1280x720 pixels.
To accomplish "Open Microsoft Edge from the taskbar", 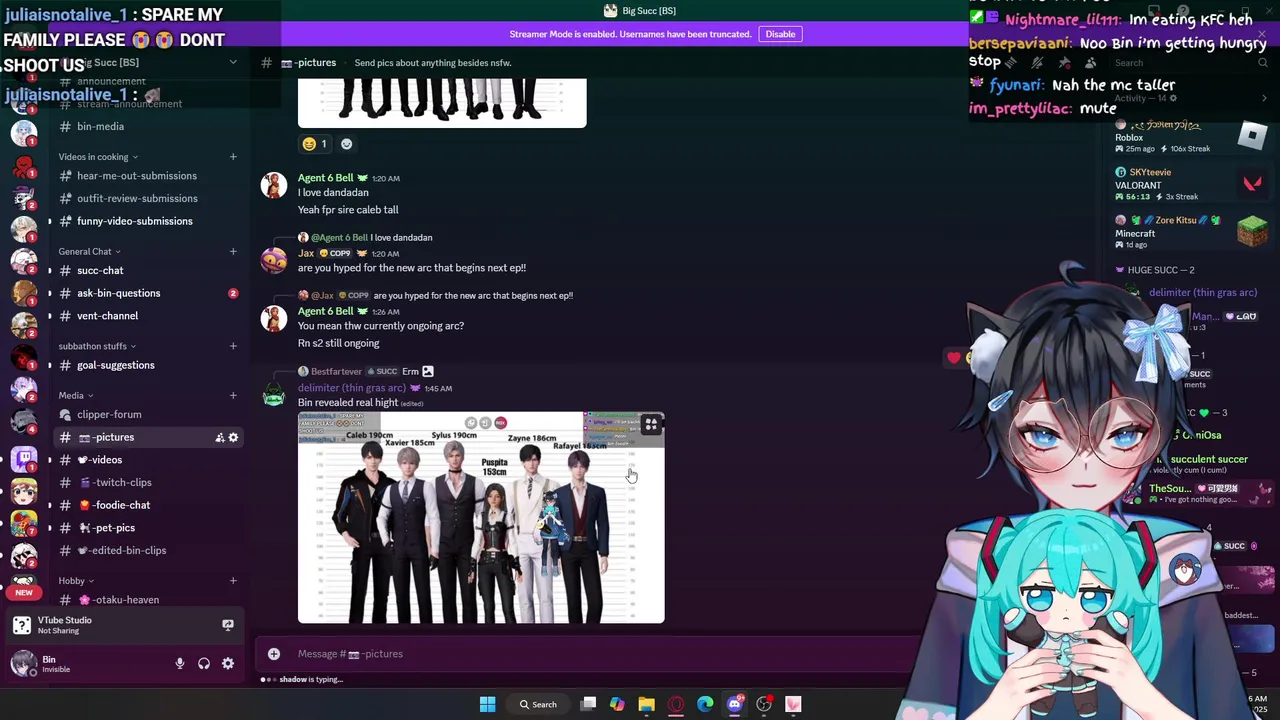I will [x=705, y=704].
